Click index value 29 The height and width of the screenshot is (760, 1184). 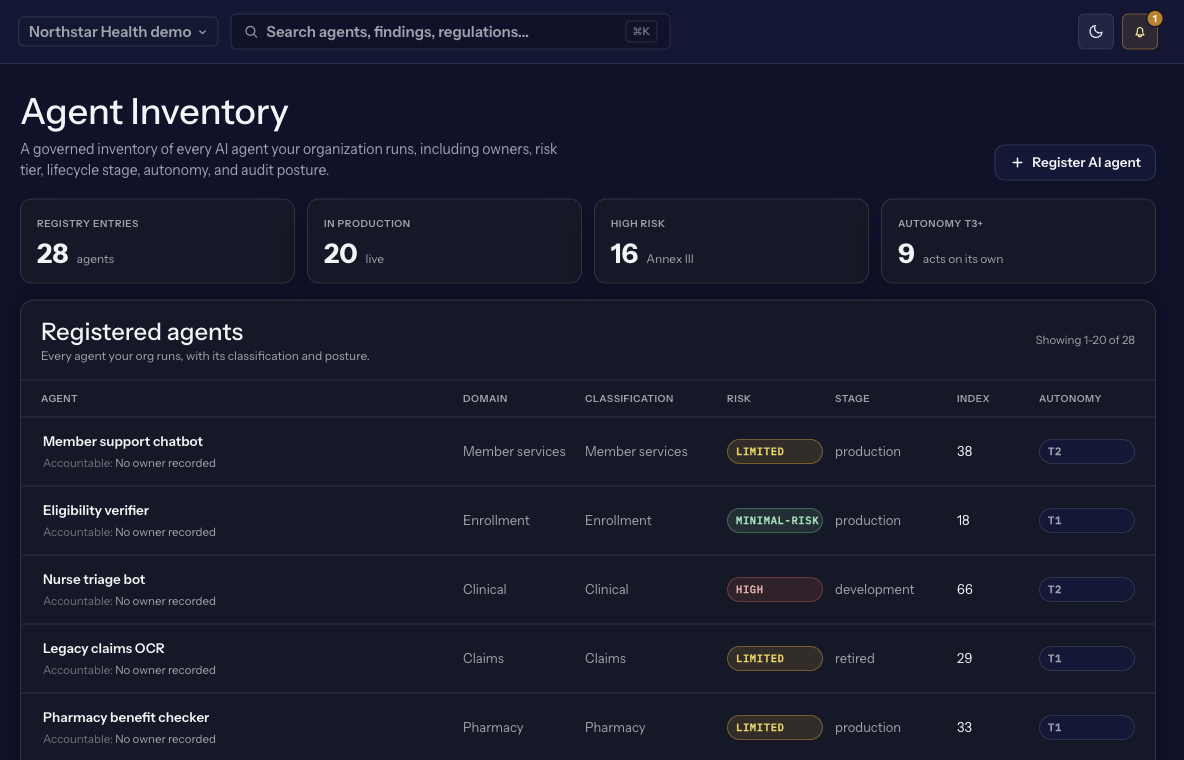(964, 658)
